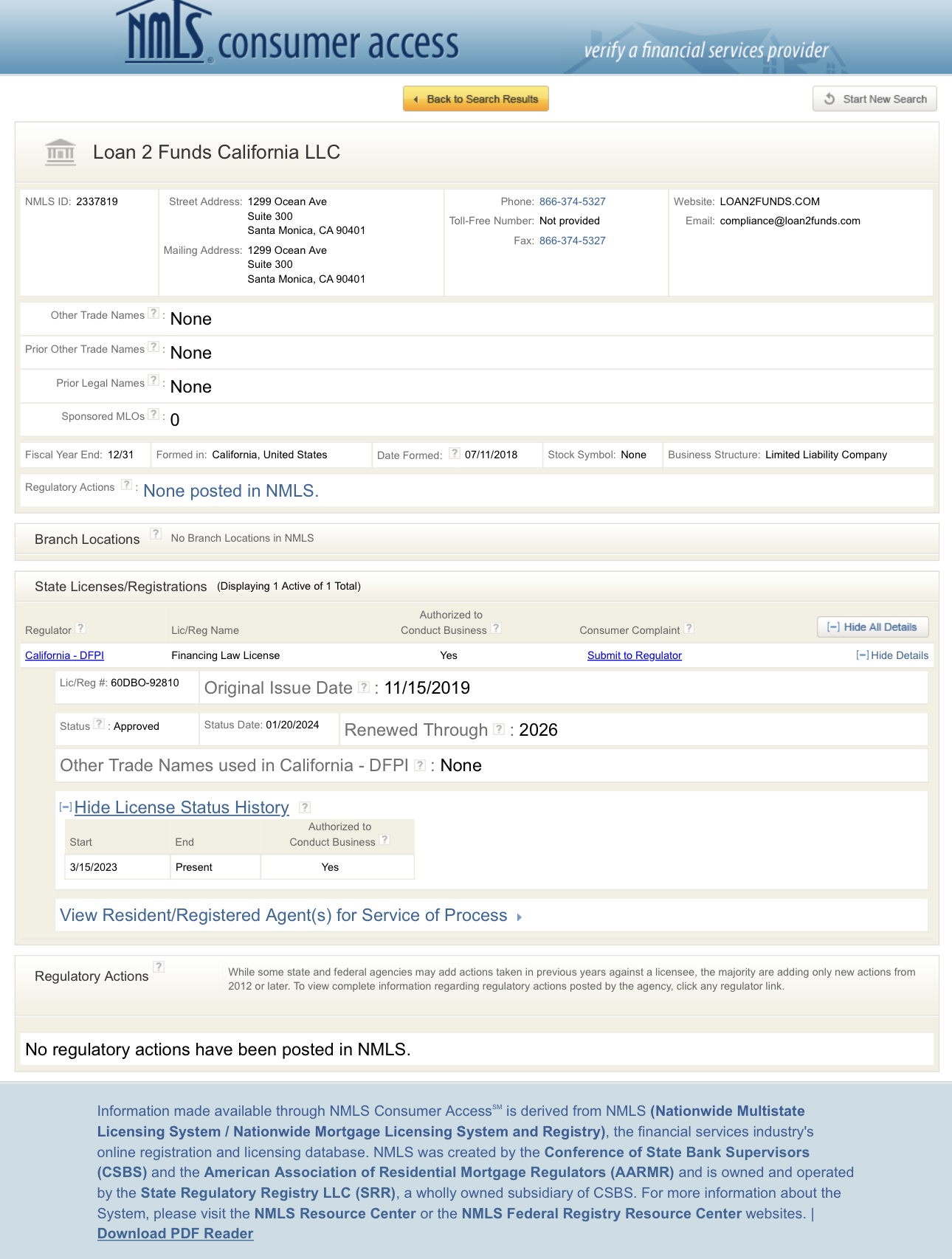Open help icon next to Original Issue Date
The image size is (952, 1259).
tap(364, 687)
